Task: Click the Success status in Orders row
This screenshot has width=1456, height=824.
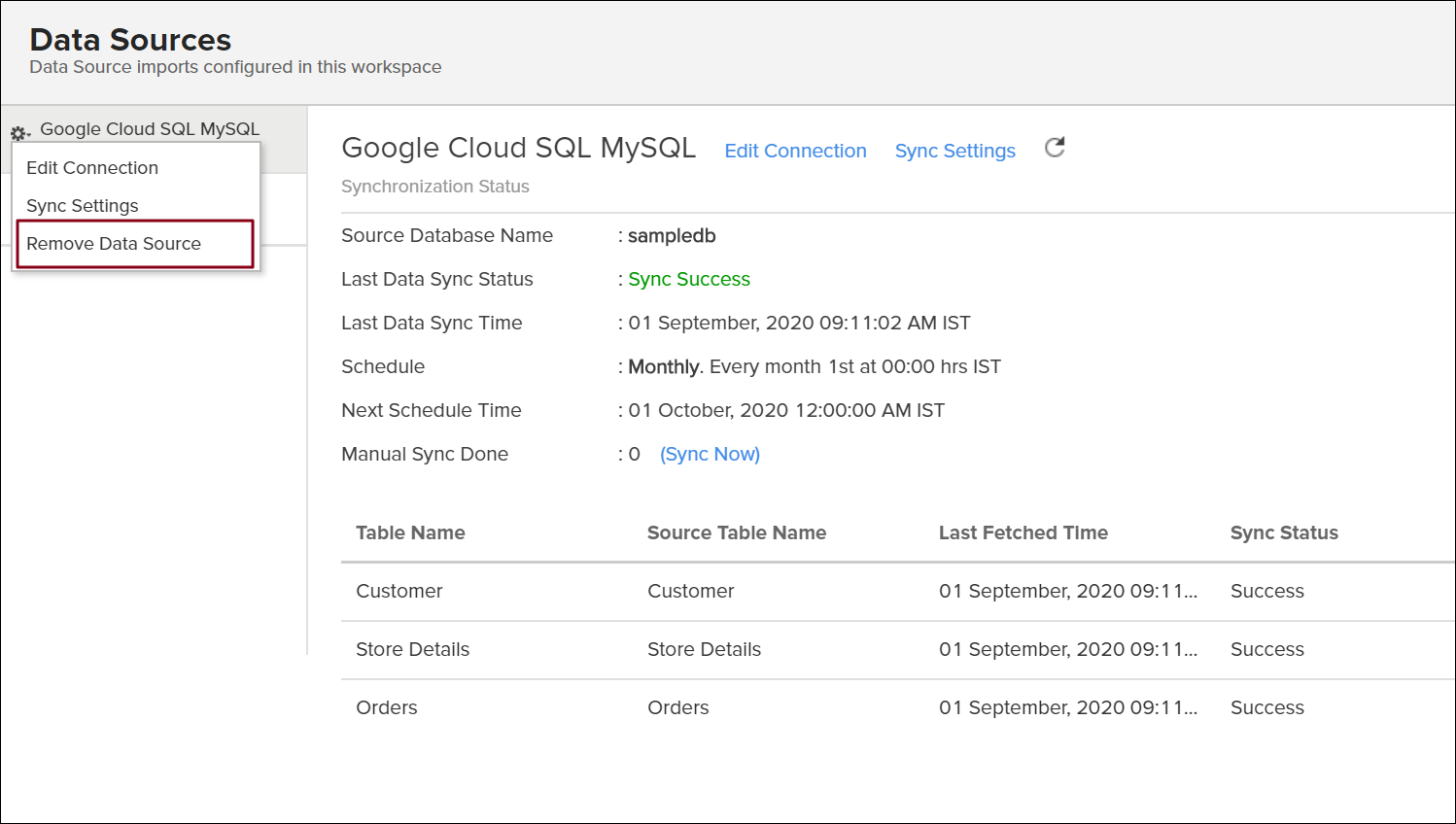Action: tap(1266, 707)
